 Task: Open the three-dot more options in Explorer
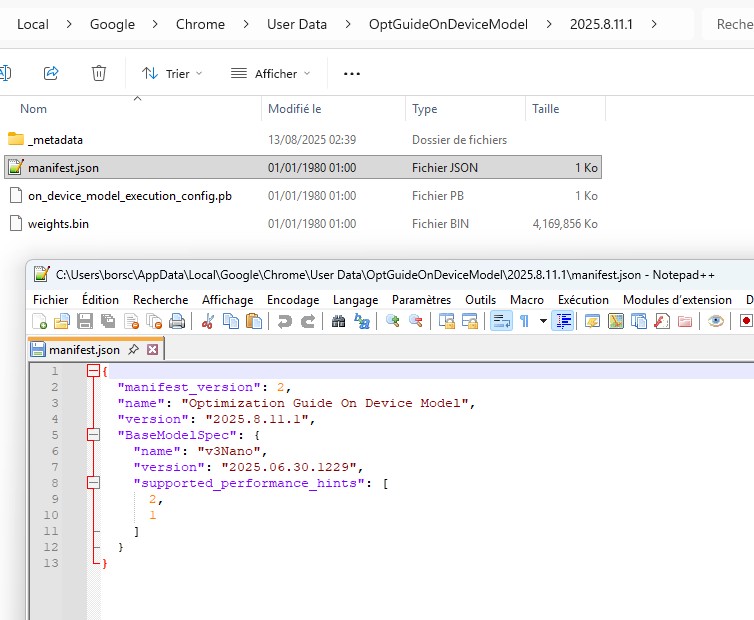pyautogui.click(x=352, y=74)
